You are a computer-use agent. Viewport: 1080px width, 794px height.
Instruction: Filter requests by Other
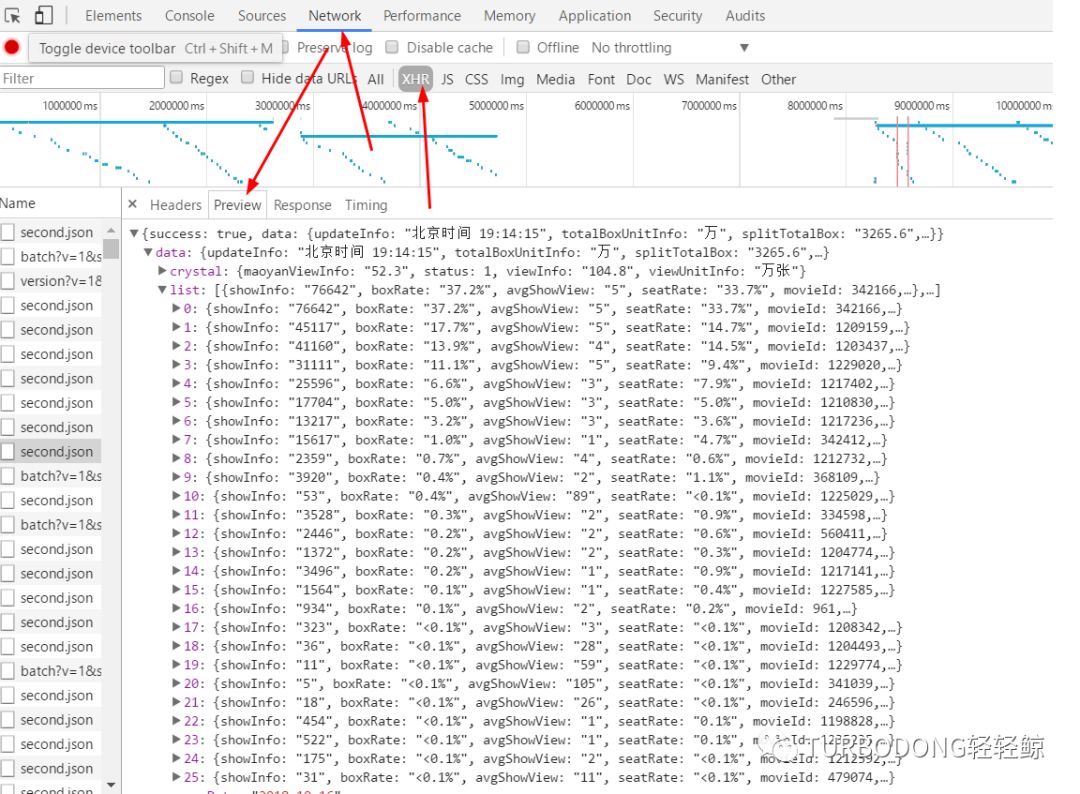[778, 79]
